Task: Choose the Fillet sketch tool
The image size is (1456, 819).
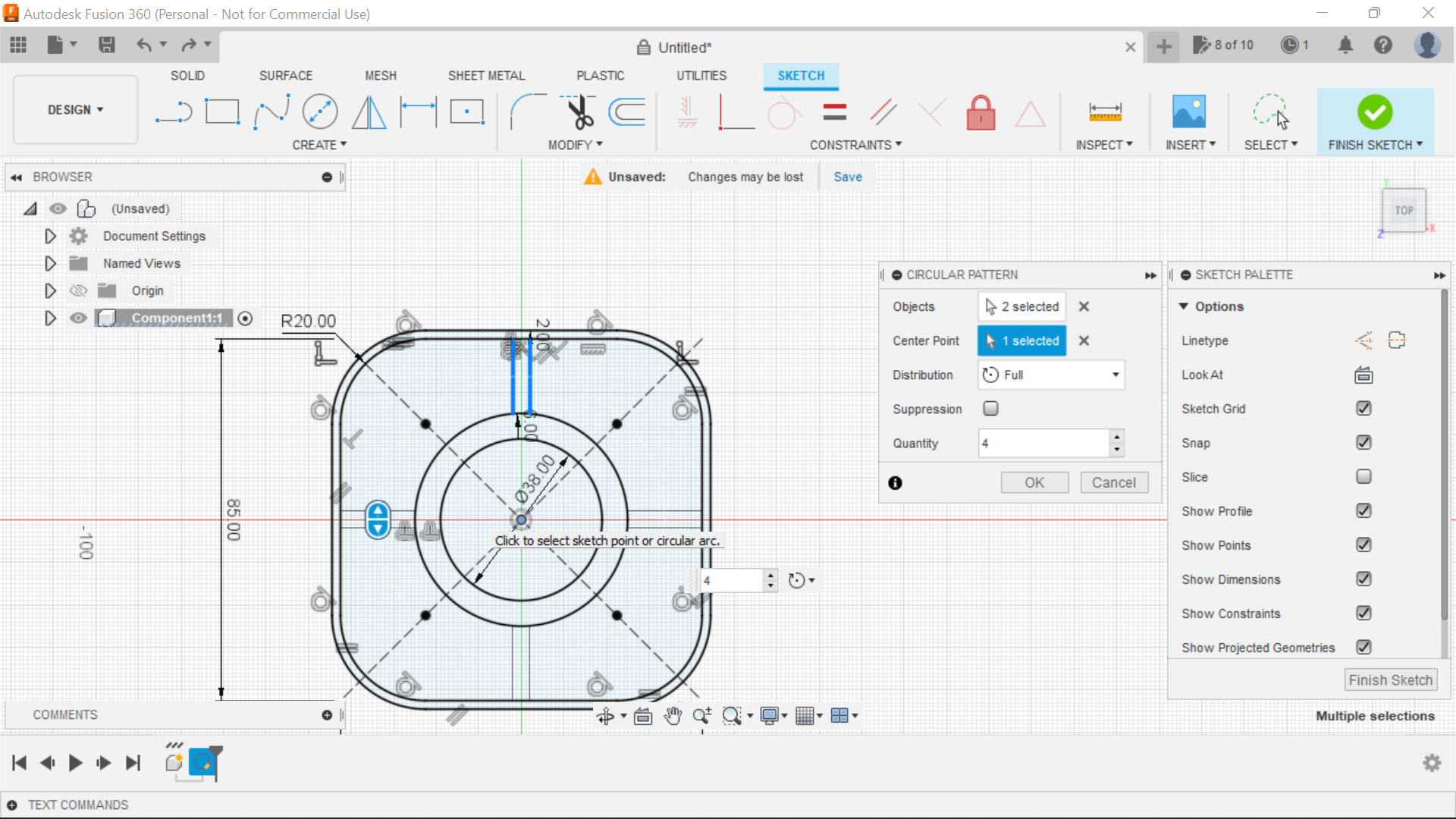Action: (x=528, y=112)
